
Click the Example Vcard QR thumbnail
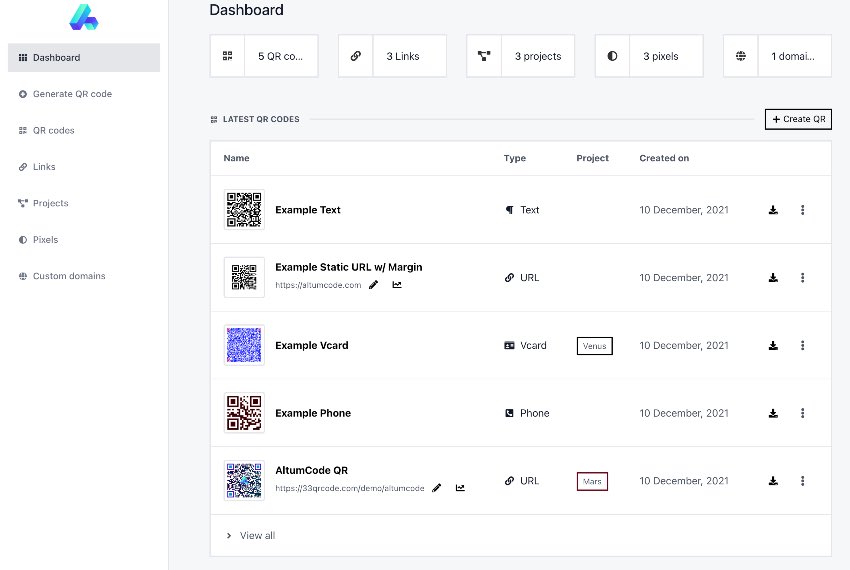[244, 346]
